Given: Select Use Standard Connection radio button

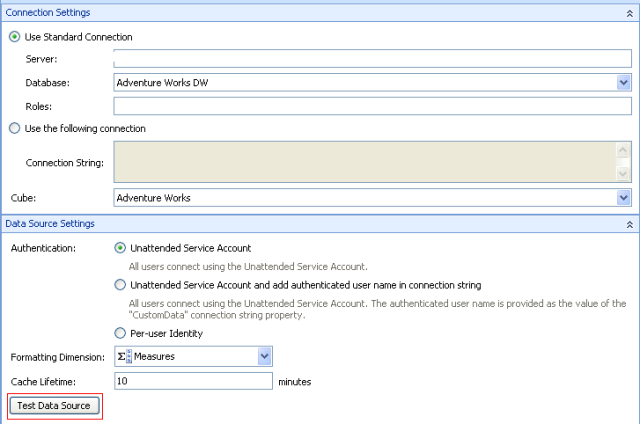Looking at the screenshot, I should click(15, 37).
